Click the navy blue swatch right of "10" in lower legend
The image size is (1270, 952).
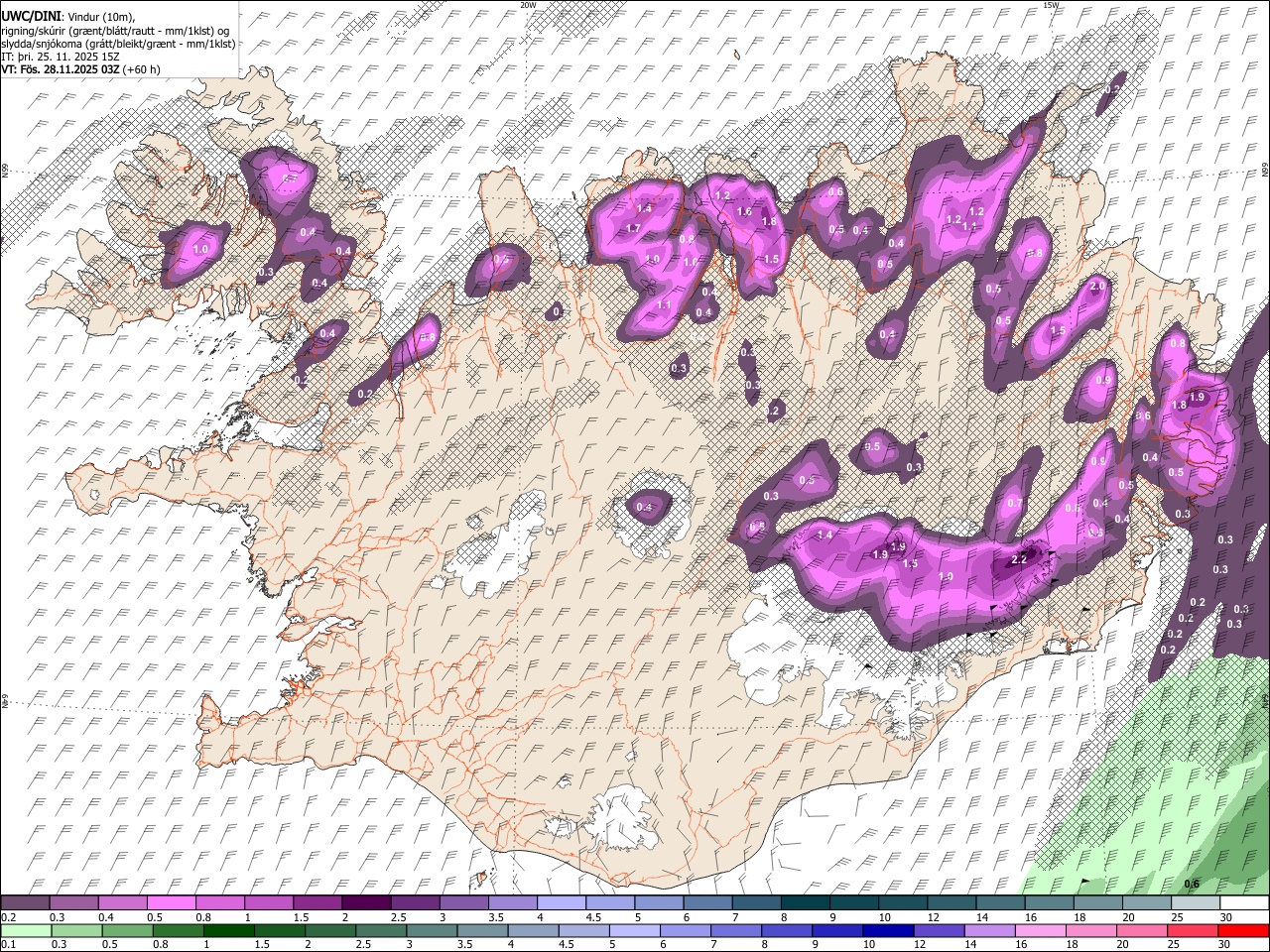tap(886, 931)
